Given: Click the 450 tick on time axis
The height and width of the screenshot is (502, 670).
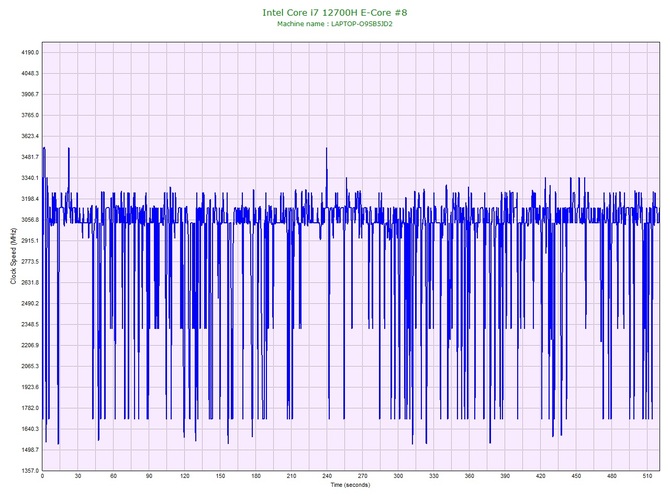Looking at the screenshot, I should coord(576,476).
